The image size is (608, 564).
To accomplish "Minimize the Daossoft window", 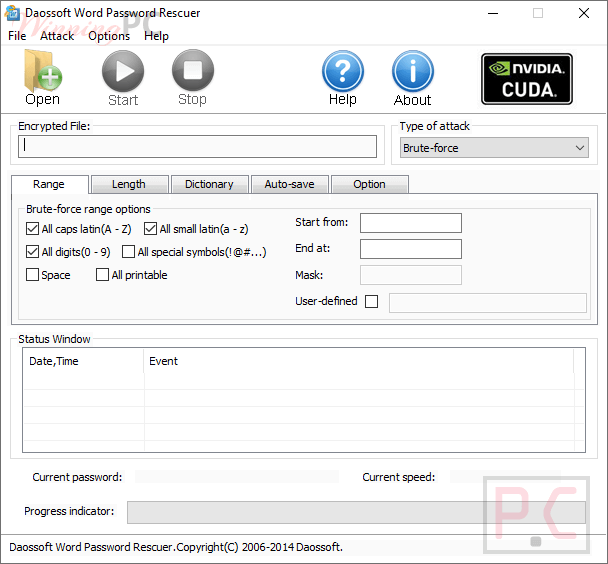I will coord(493,14).
